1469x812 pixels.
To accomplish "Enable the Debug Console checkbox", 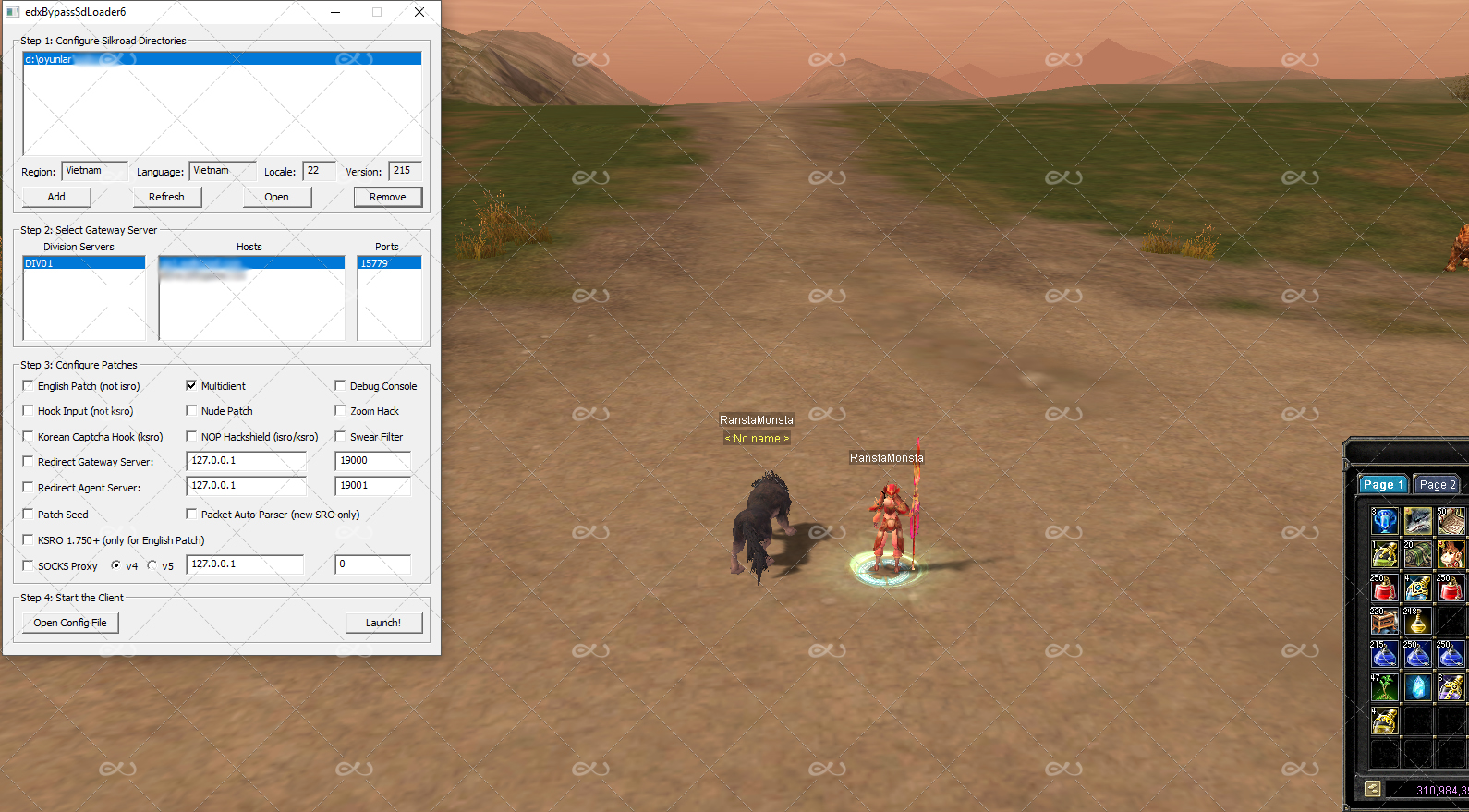I will point(340,385).
